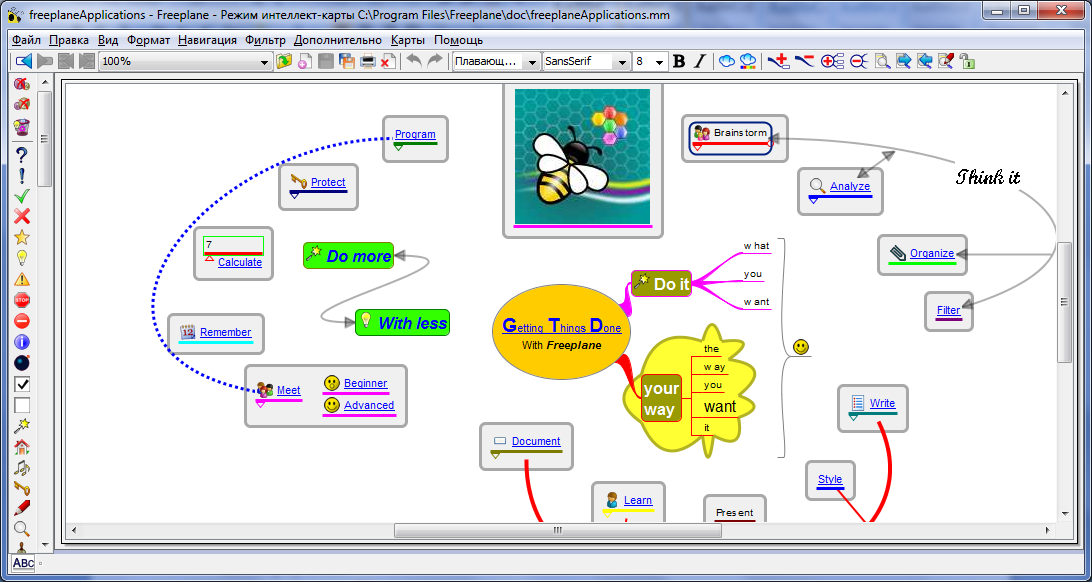Add the light bulb idea icon
This screenshot has height=582, width=1092.
coord(22,258)
